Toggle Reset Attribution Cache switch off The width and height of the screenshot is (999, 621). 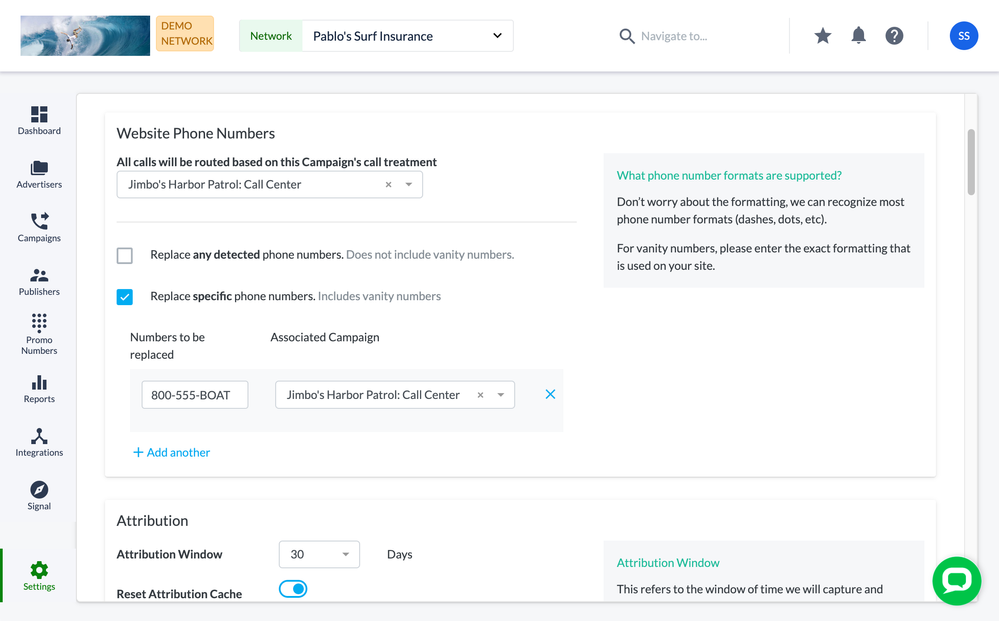[x=293, y=589]
